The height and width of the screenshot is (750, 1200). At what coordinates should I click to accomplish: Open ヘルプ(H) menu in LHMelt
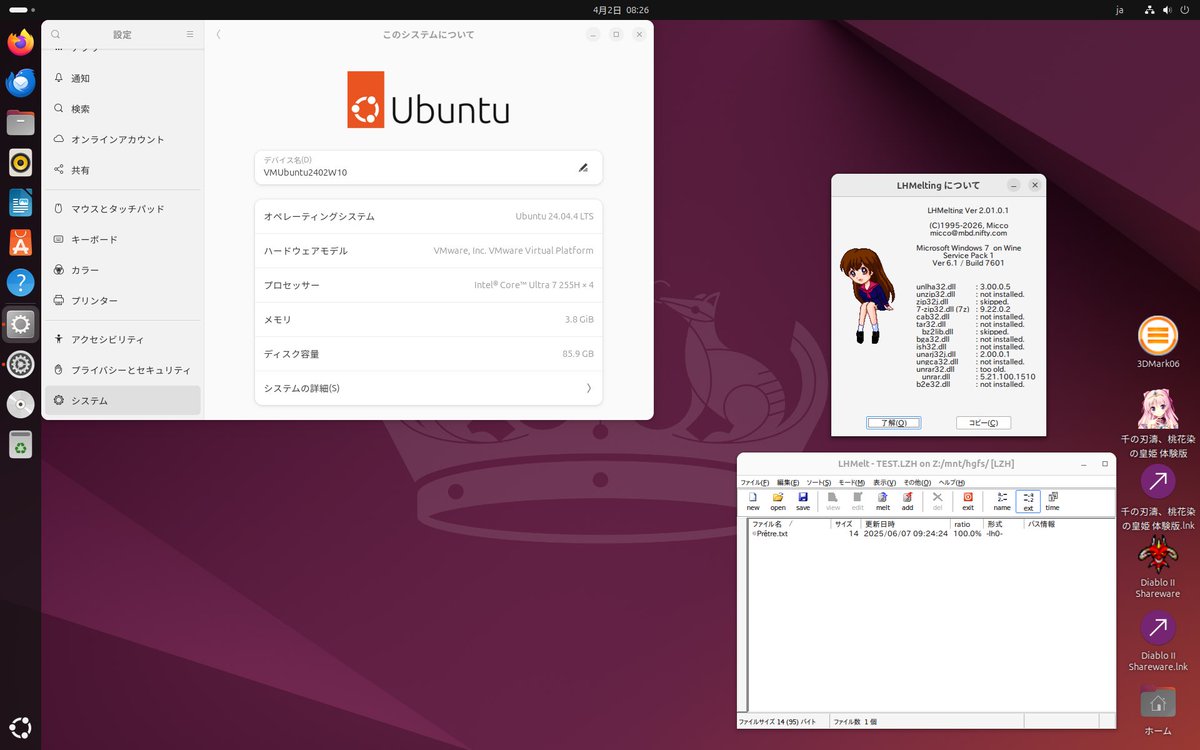tap(951, 482)
